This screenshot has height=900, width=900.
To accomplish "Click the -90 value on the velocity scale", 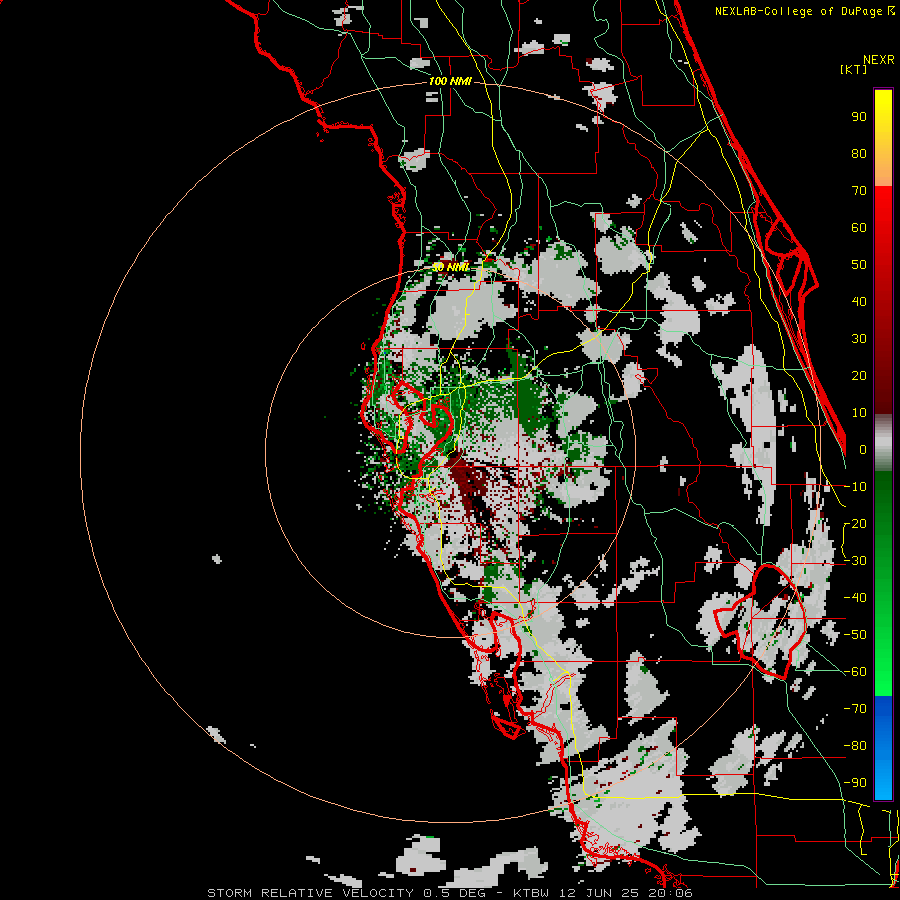I will tap(855, 783).
